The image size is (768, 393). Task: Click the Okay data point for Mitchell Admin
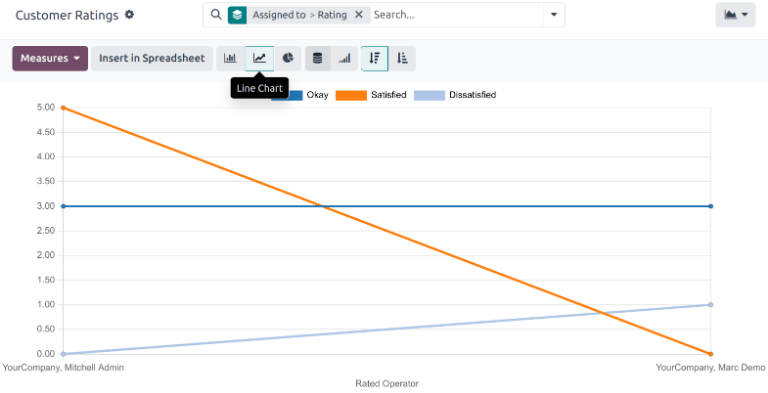tap(63, 206)
